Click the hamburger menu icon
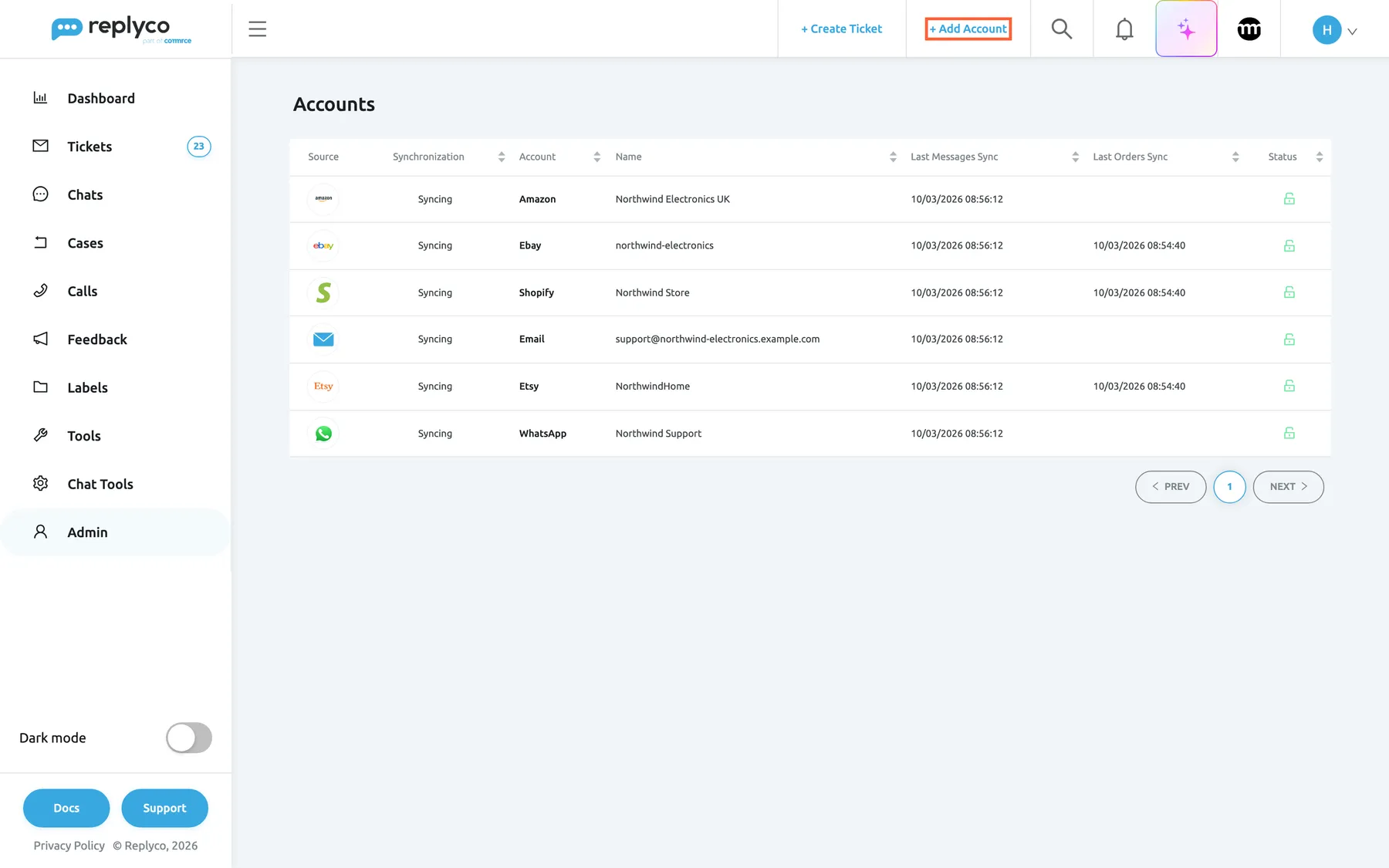This screenshot has height=868, width=1389. click(257, 29)
